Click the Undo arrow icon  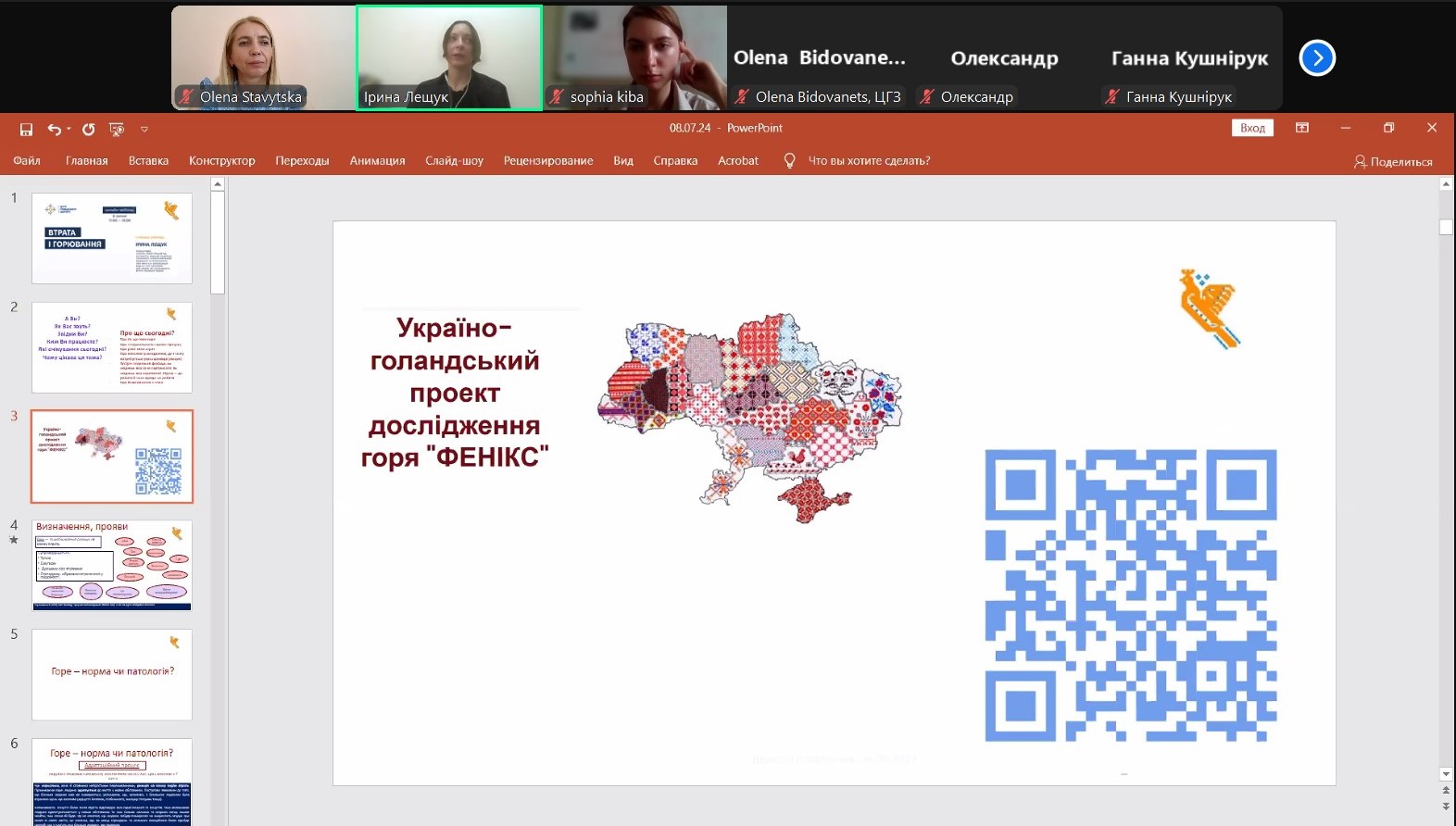55,130
